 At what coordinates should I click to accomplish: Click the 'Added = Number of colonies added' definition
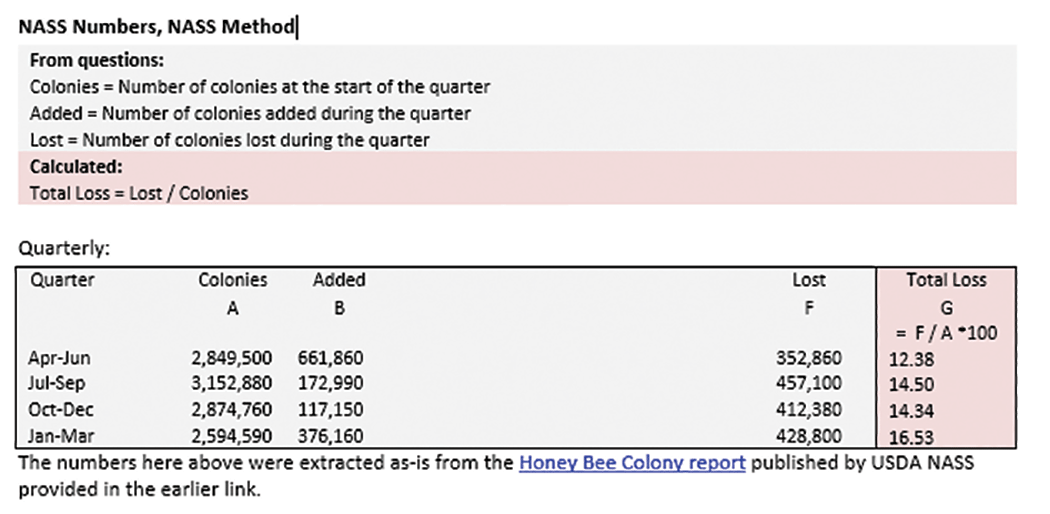point(250,114)
